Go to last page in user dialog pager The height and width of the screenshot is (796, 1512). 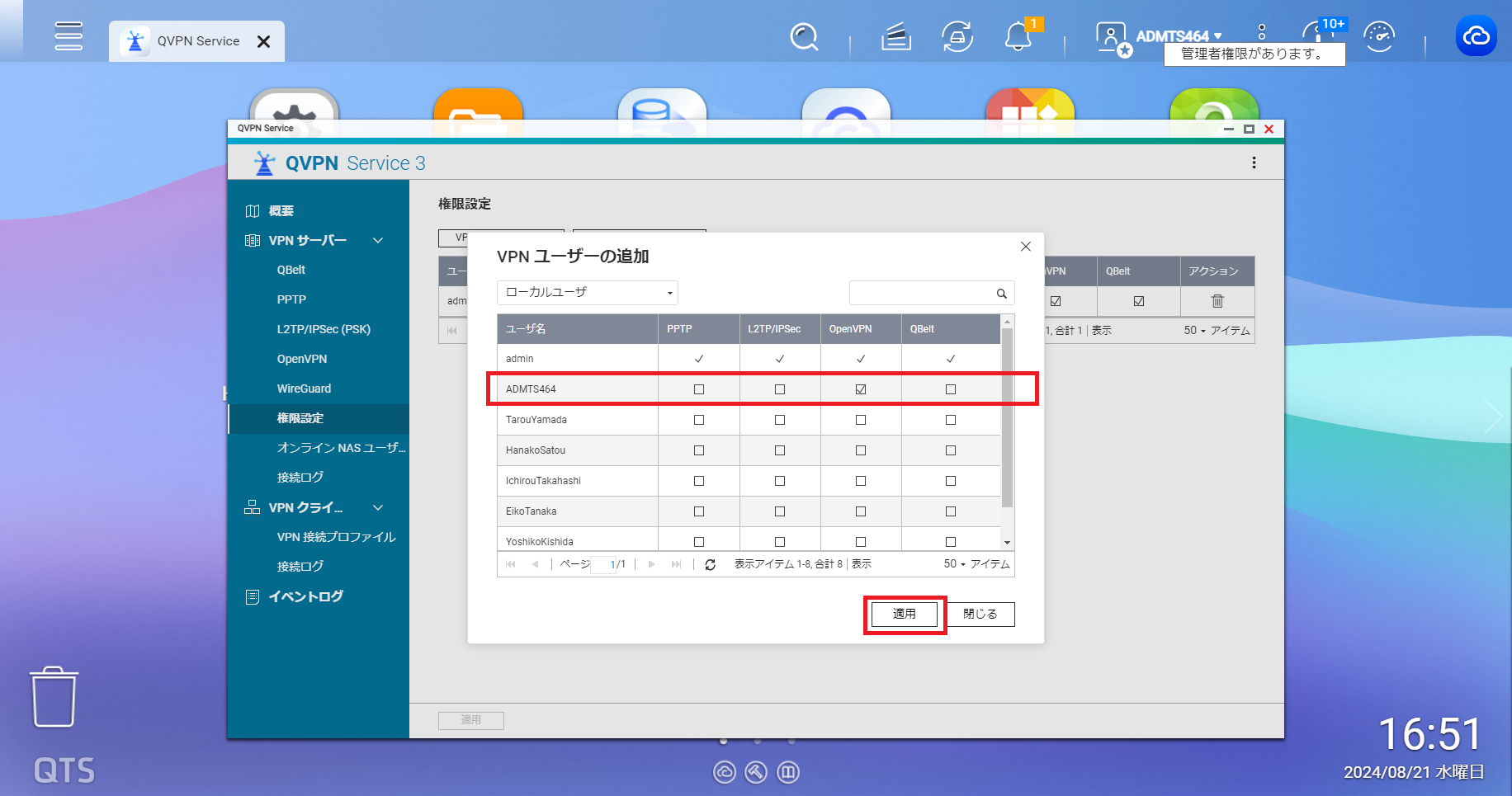coord(677,564)
